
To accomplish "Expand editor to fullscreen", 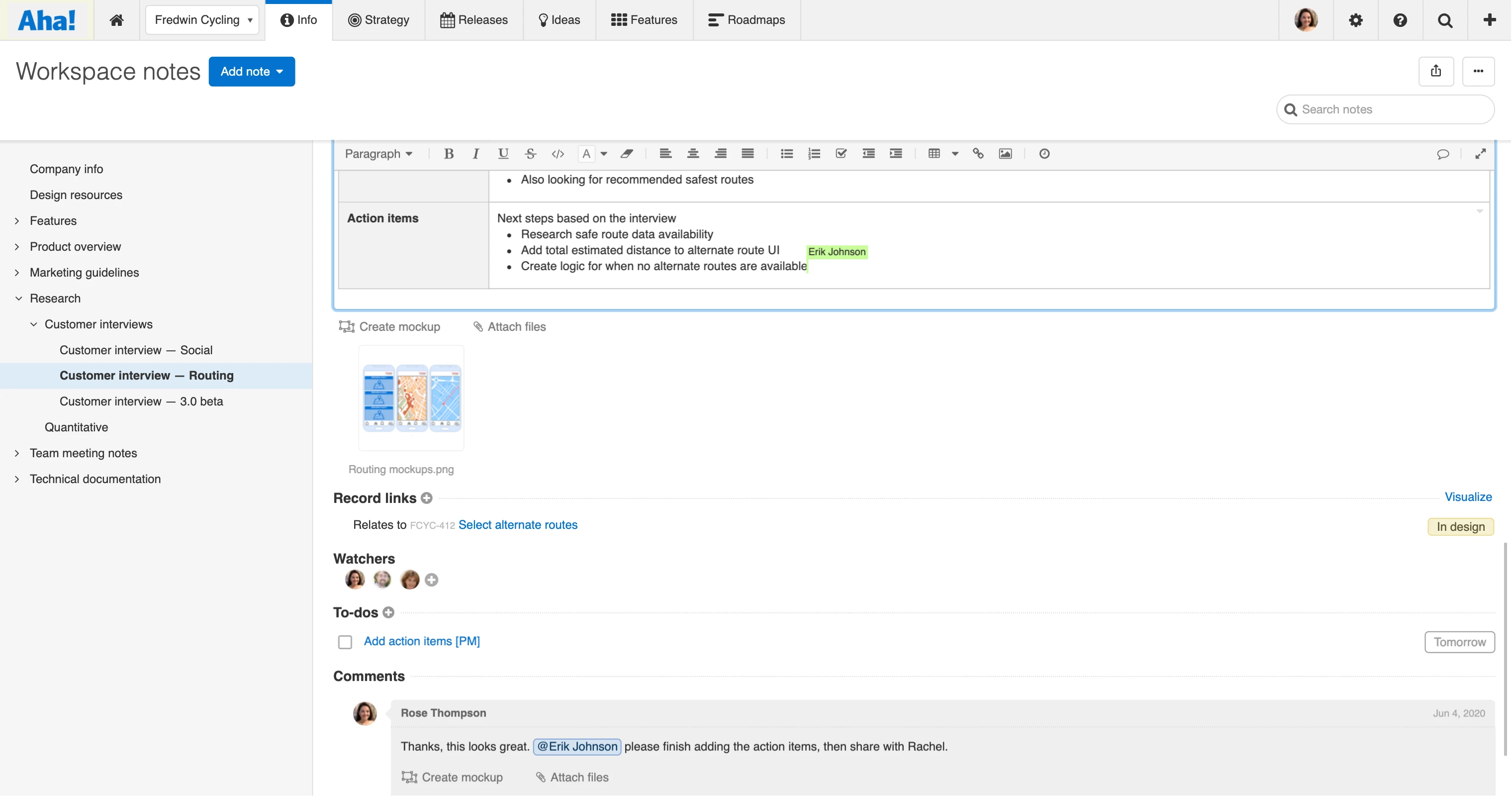I will pyautogui.click(x=1480, y=154).
